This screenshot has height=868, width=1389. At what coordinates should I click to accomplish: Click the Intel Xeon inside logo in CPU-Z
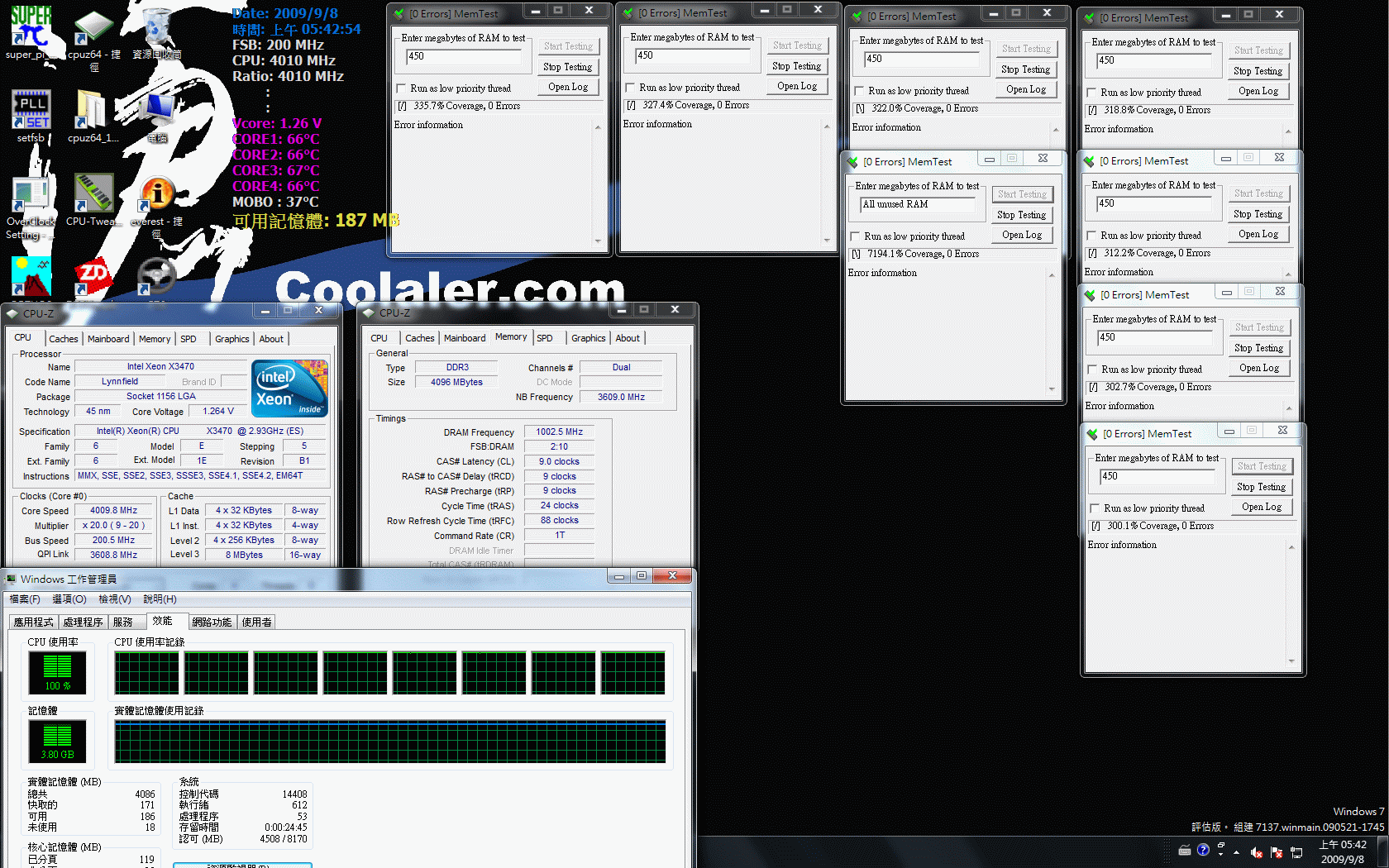coord(289,388)
